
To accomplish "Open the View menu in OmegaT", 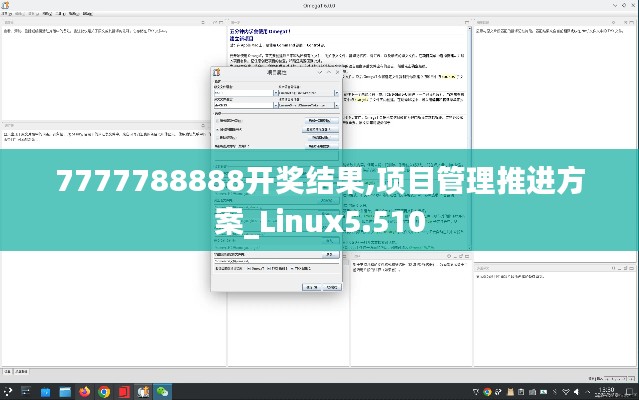I will coord(47,13).
